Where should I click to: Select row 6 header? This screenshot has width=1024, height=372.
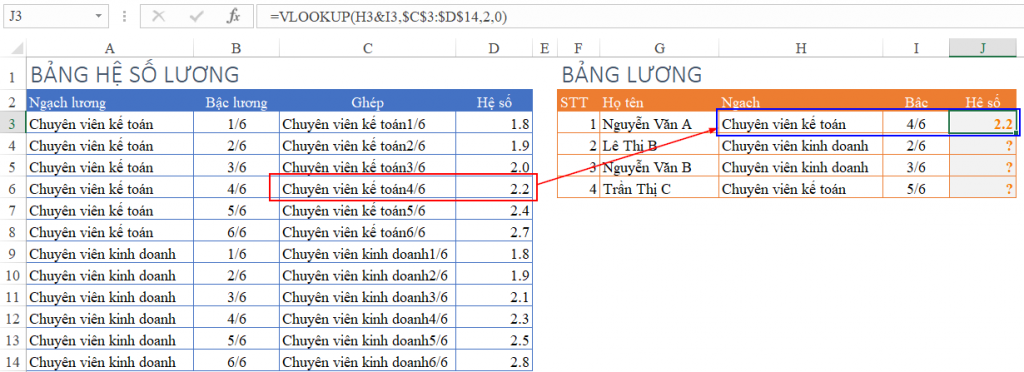pyautogui.click(x=12, y=189)
